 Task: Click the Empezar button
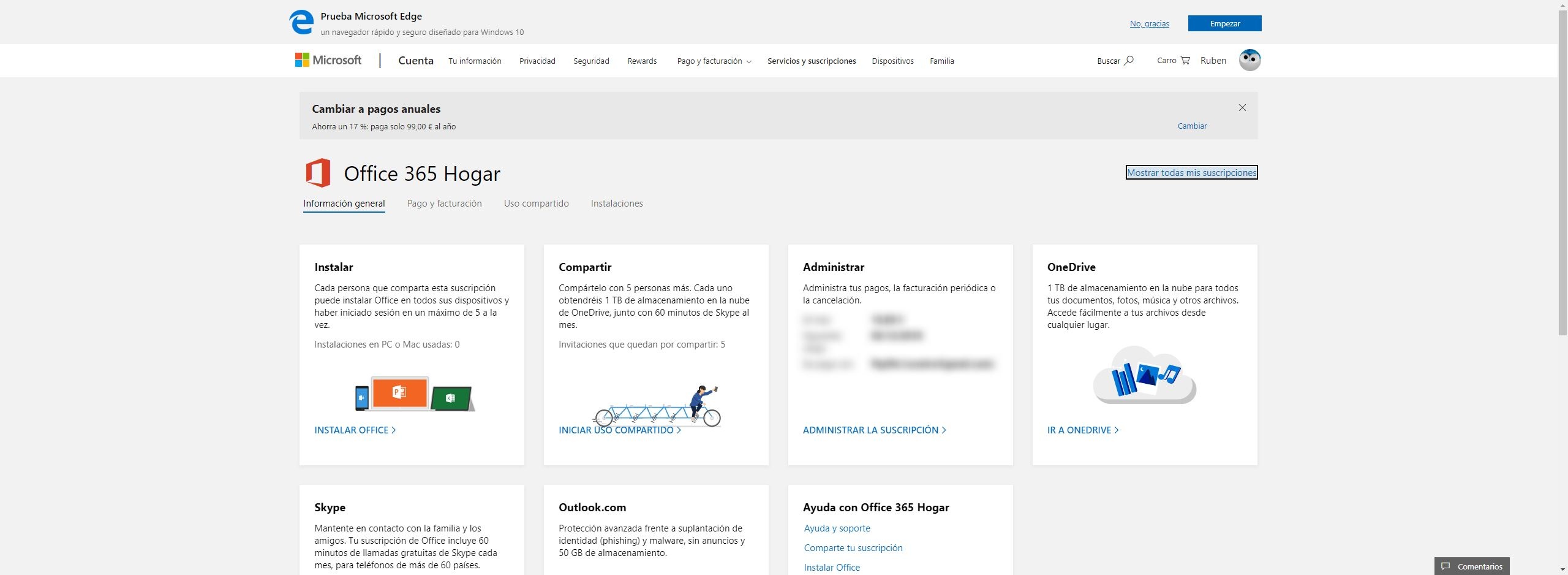click(1225, 23)
